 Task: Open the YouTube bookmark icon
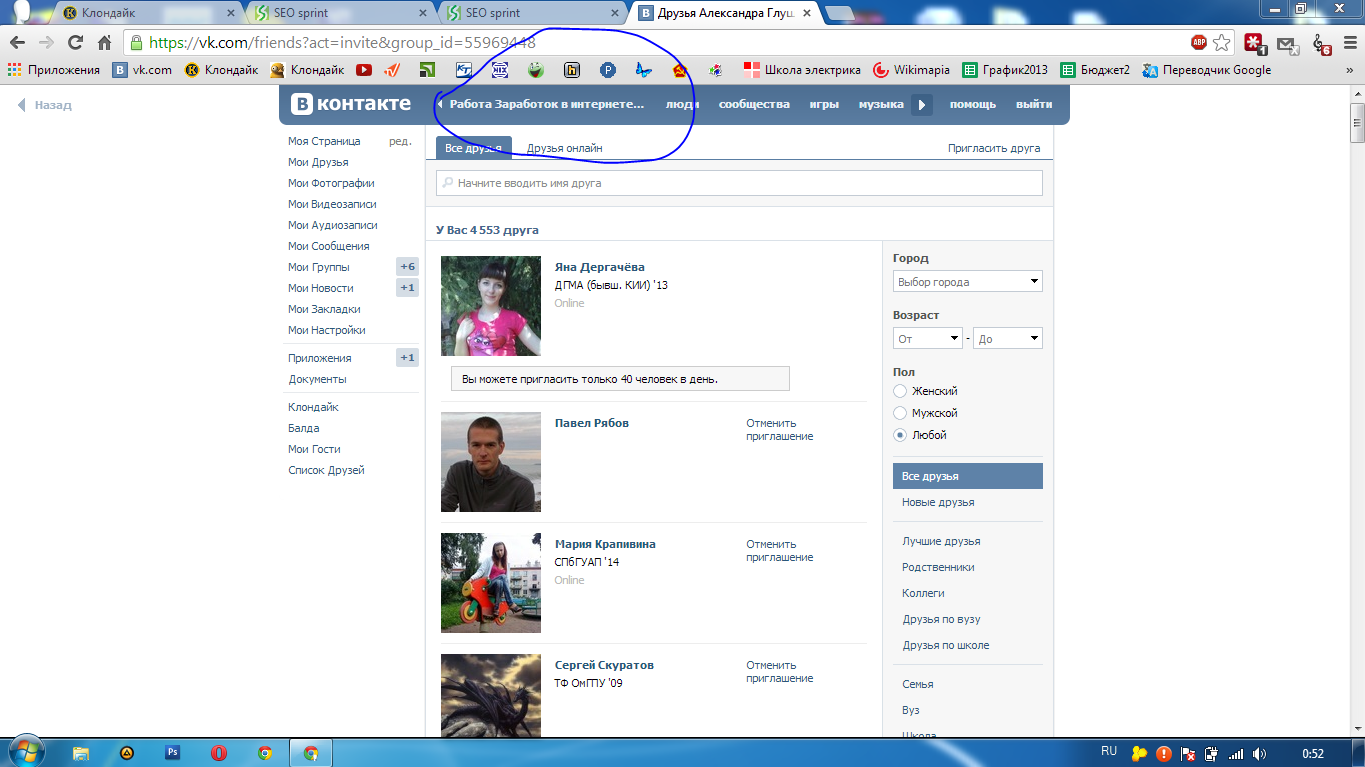click(364, 70)
